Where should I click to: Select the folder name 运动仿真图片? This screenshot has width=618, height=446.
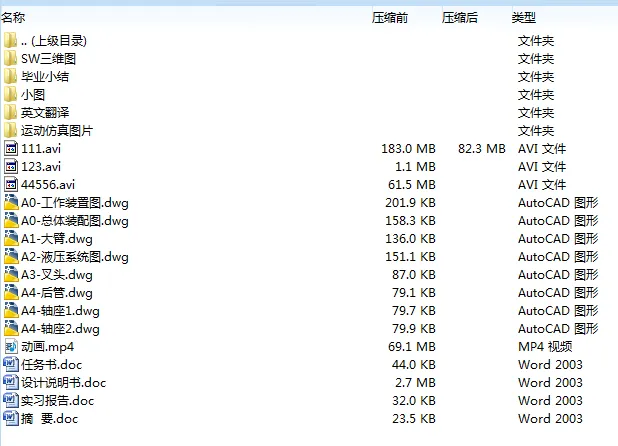coord(57,131)
